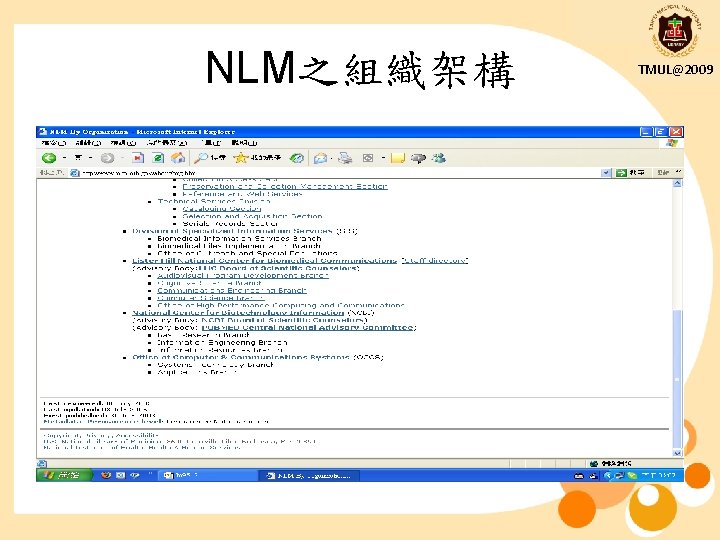
Task: Expand the Links toolbar chevron
Action: (678, 172)
